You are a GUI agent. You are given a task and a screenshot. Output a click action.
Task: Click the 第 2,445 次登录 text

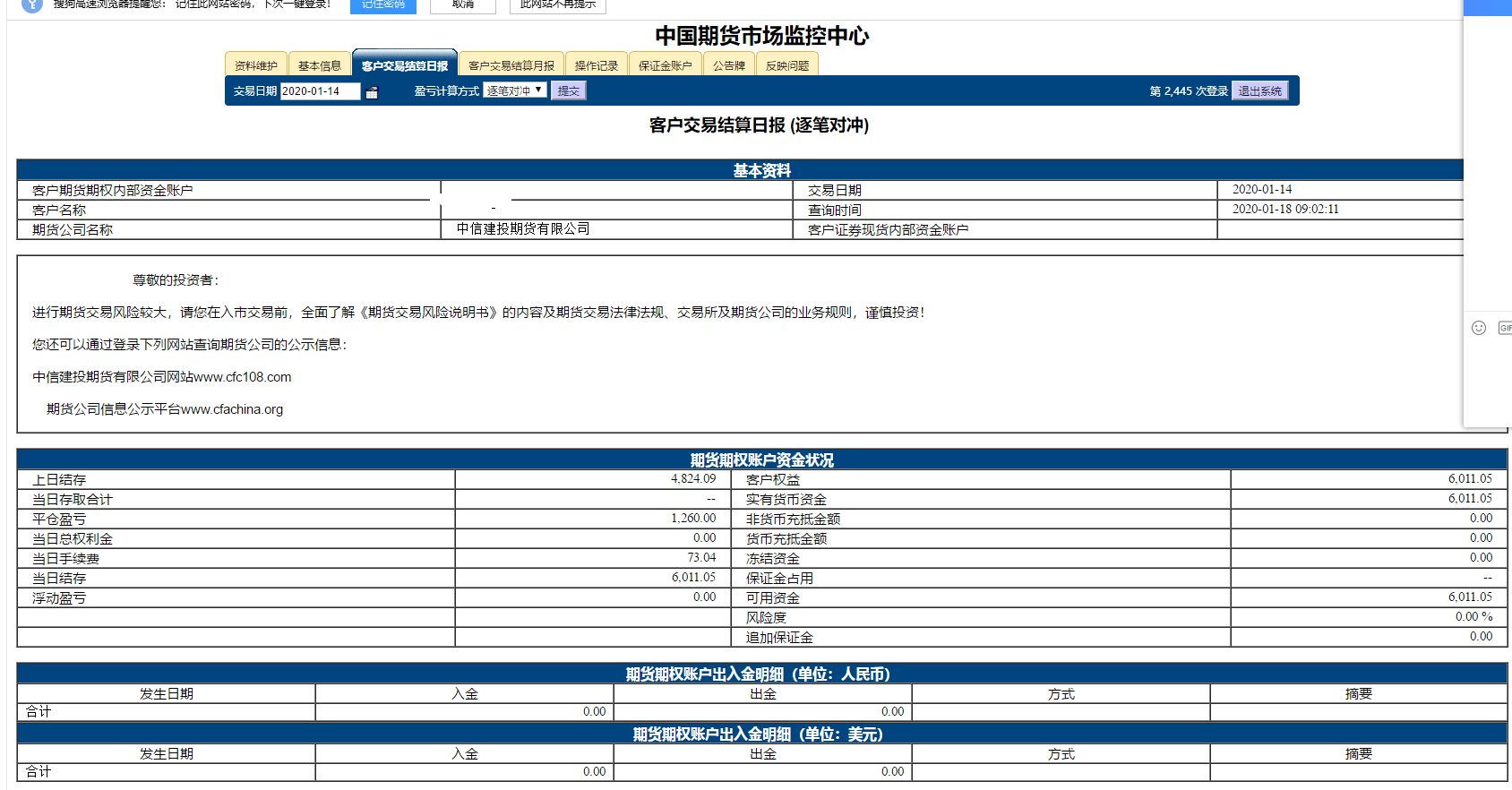[1189, 90]
